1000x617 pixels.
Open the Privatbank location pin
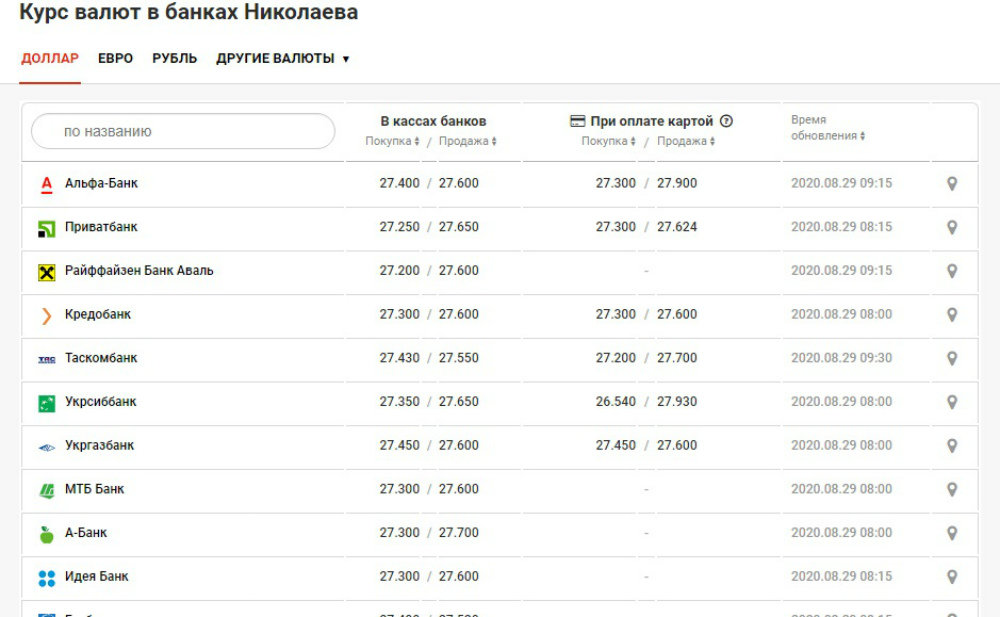(952, 227)
